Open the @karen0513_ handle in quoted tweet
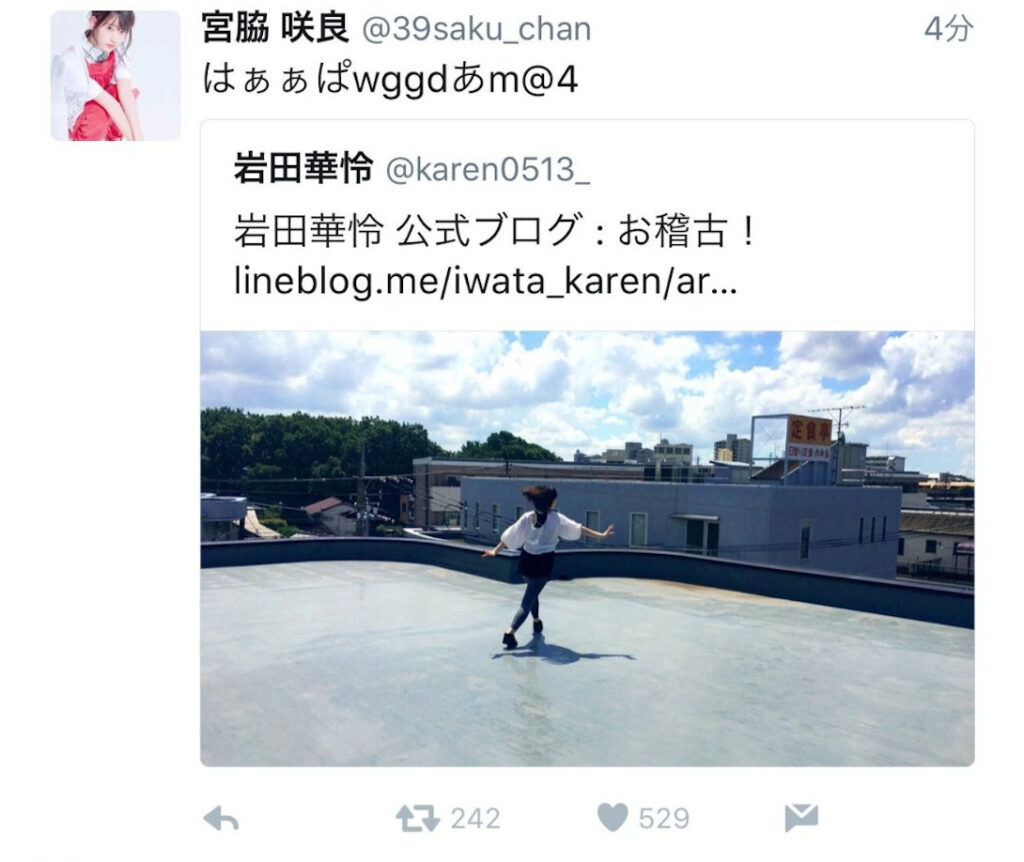This screenshot has height=862, width=1024. pyautogui.click(x=488, y=170)
